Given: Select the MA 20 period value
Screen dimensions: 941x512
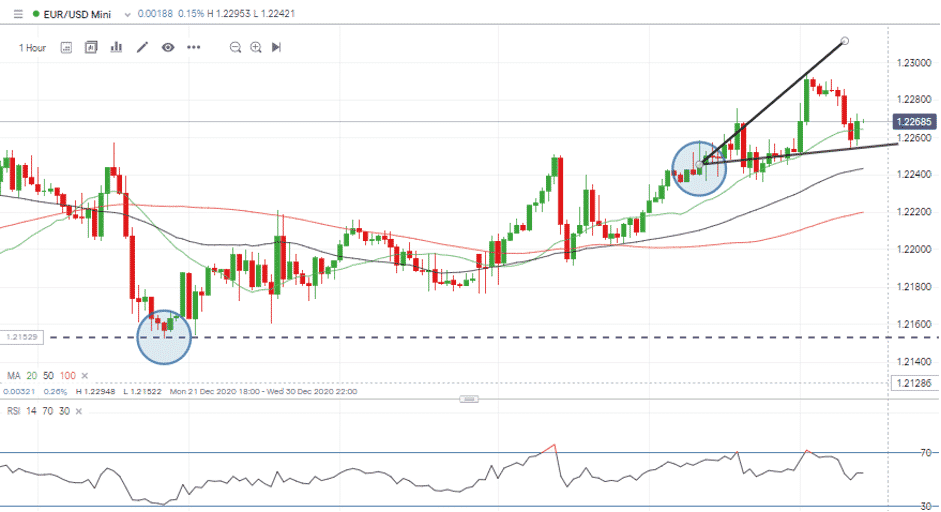Looking at the screenshot, I should pyautogui.click(x=32, y=376).
